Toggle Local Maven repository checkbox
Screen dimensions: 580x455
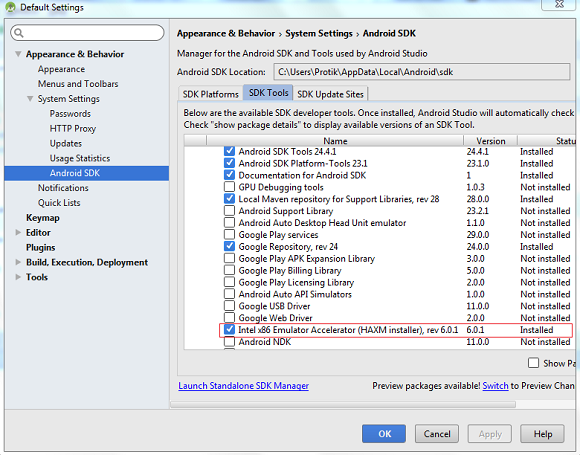[x=229, y=198]
